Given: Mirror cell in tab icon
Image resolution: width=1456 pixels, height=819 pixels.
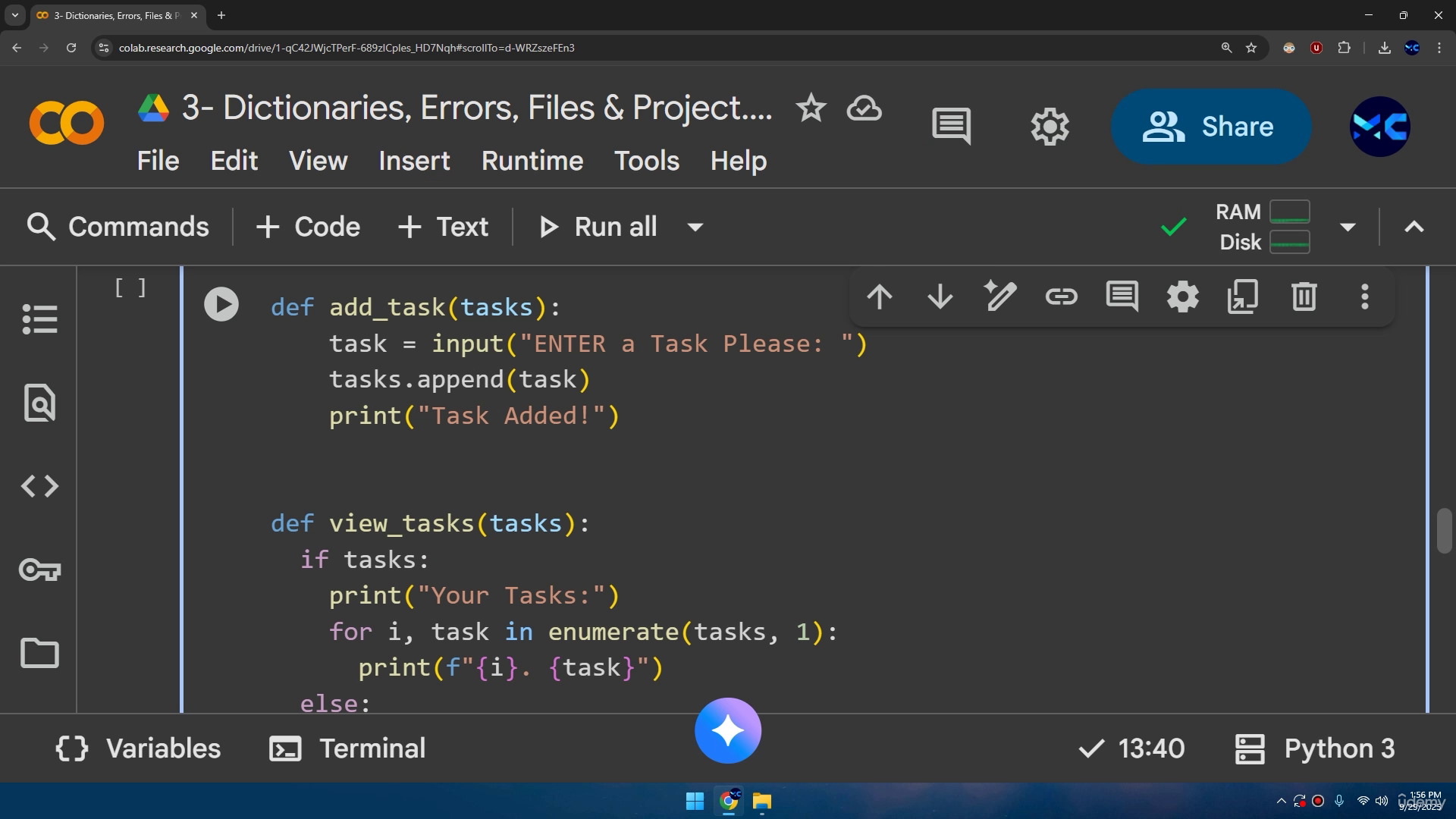Looking at the screenshot, I should 1243,297.
